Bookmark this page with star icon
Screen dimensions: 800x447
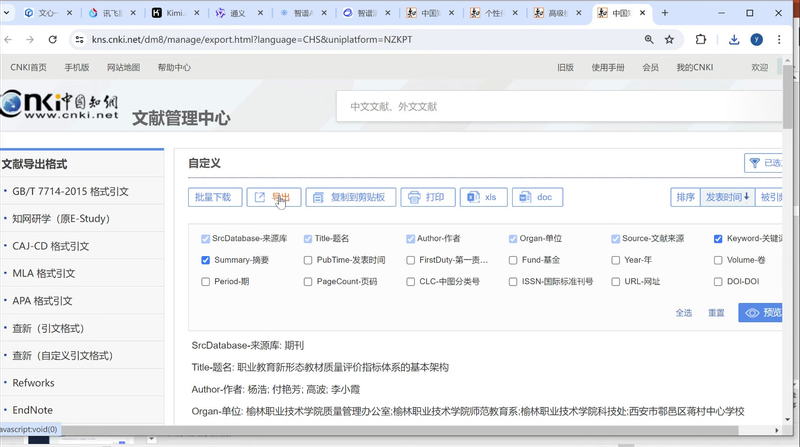tap(669, 39)
